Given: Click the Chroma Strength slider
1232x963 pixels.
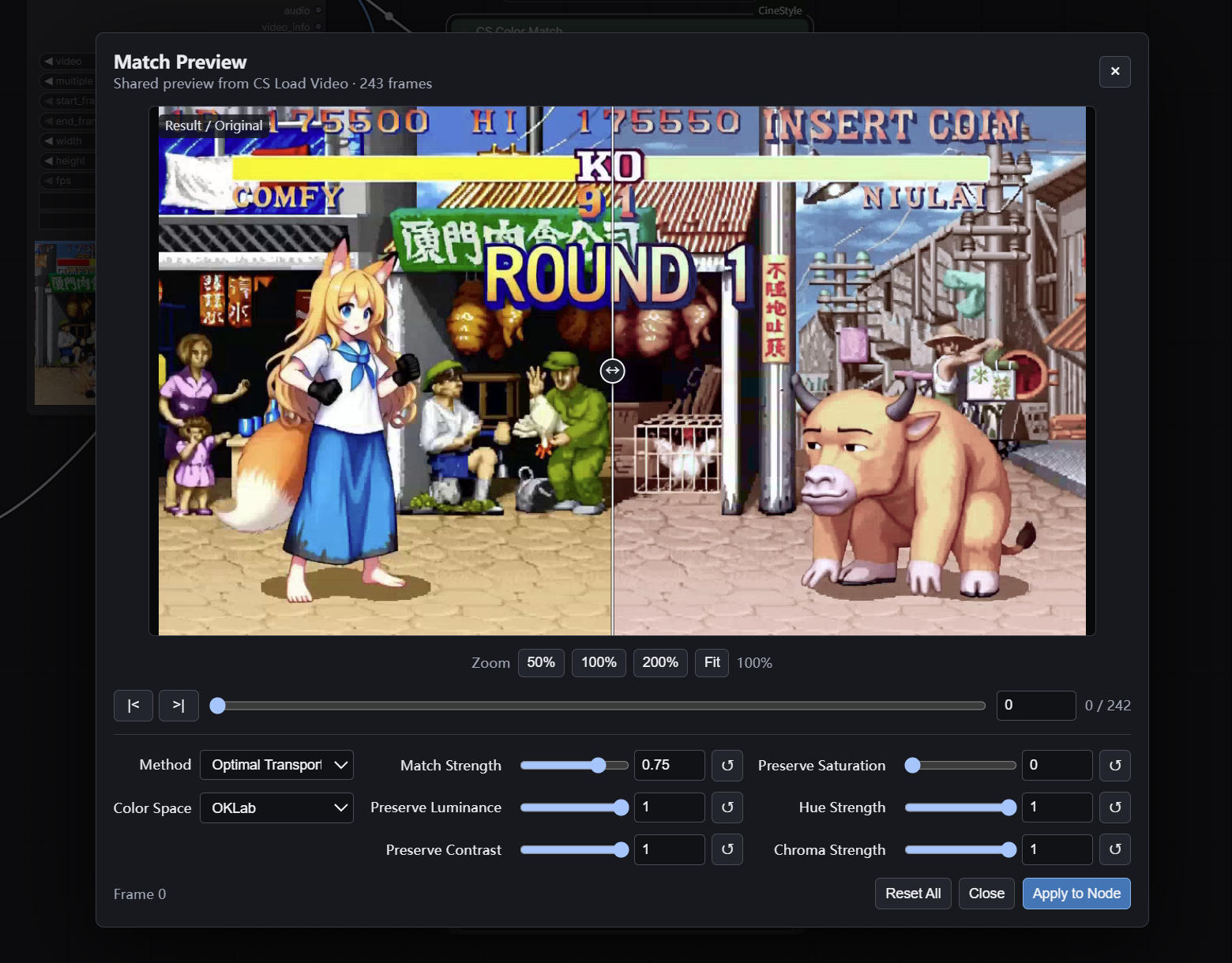Looking at the screenshot, I should point(960,849).
